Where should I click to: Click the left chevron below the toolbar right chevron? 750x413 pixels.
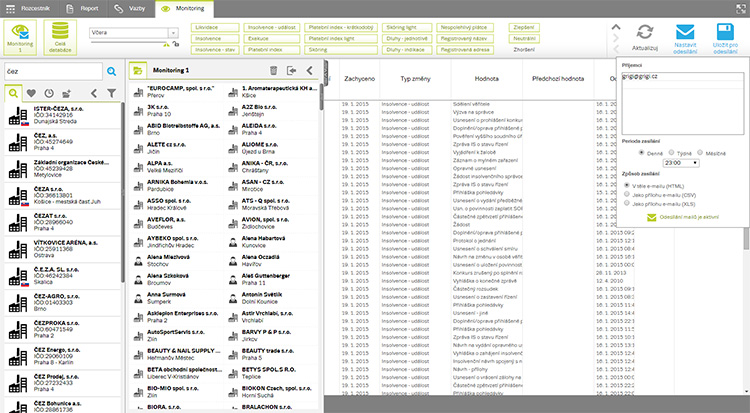[x=616, y=49]
